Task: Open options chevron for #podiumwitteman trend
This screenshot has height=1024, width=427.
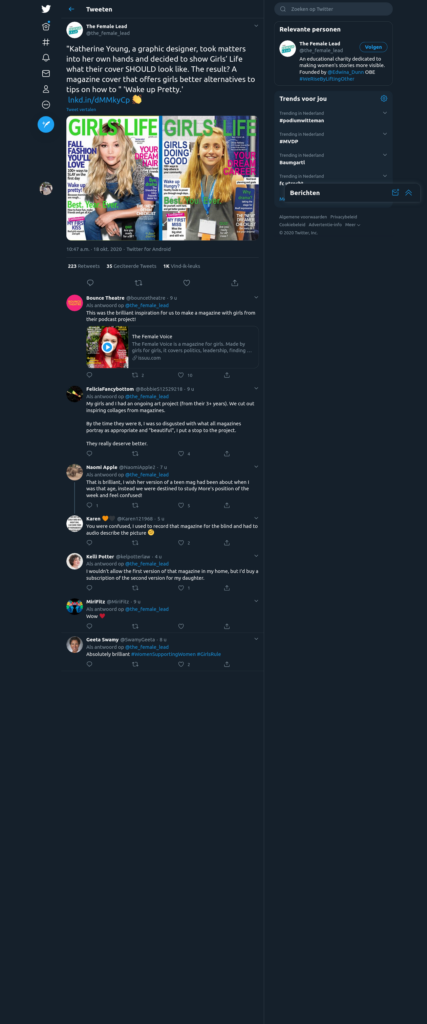Action: coord(385,113)
